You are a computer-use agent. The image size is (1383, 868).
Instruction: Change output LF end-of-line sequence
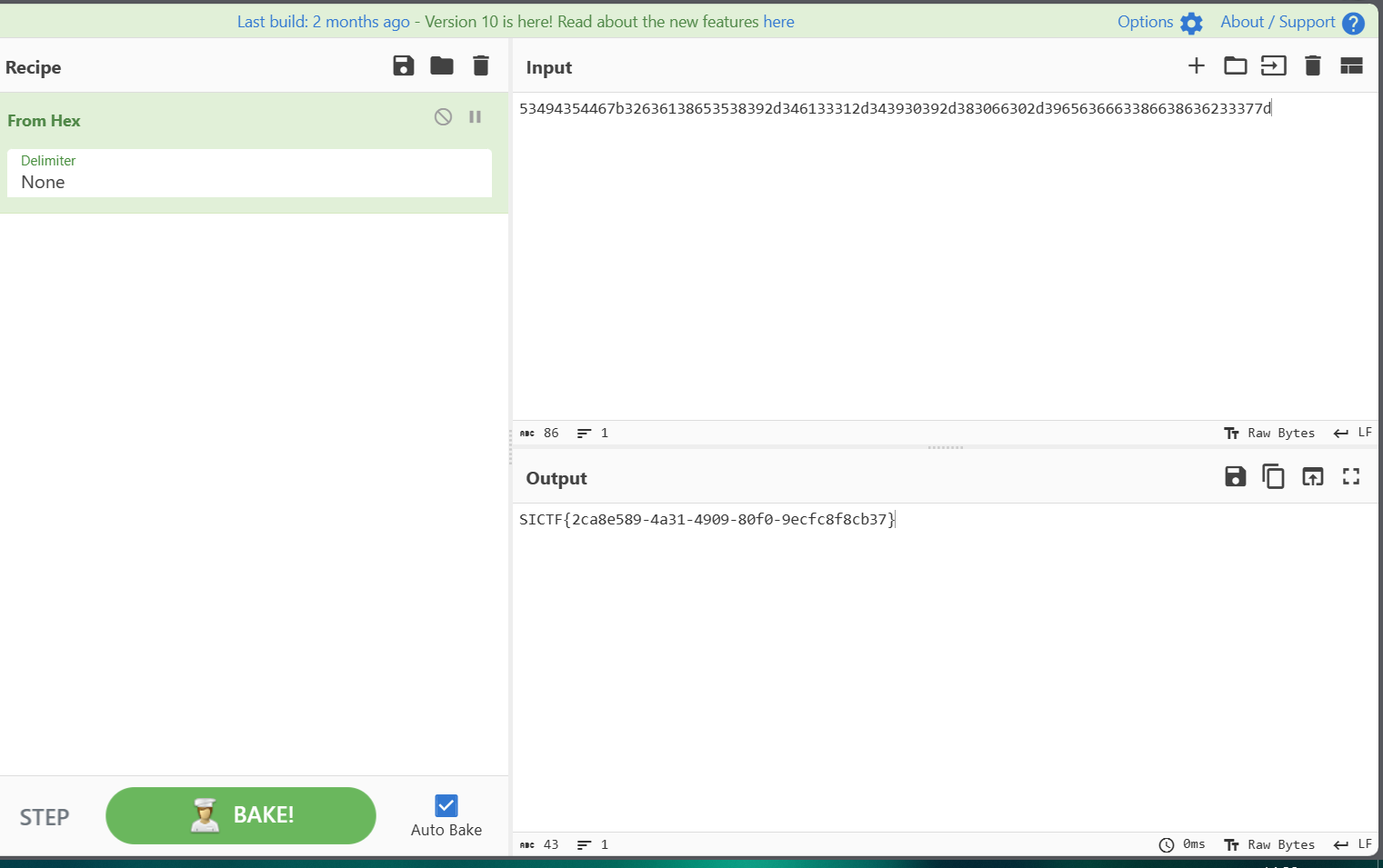pos(1353,844)
